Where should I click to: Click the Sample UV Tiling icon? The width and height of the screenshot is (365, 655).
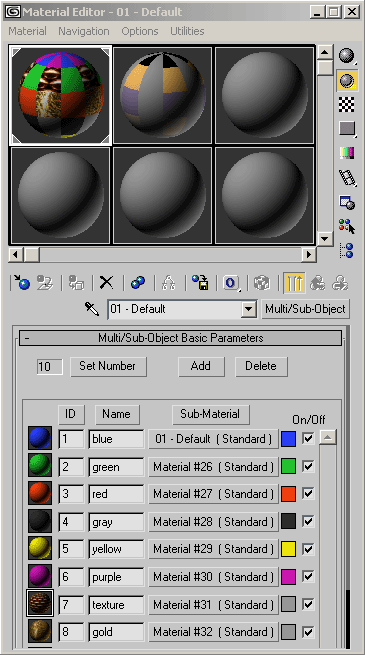click(347, 129)
